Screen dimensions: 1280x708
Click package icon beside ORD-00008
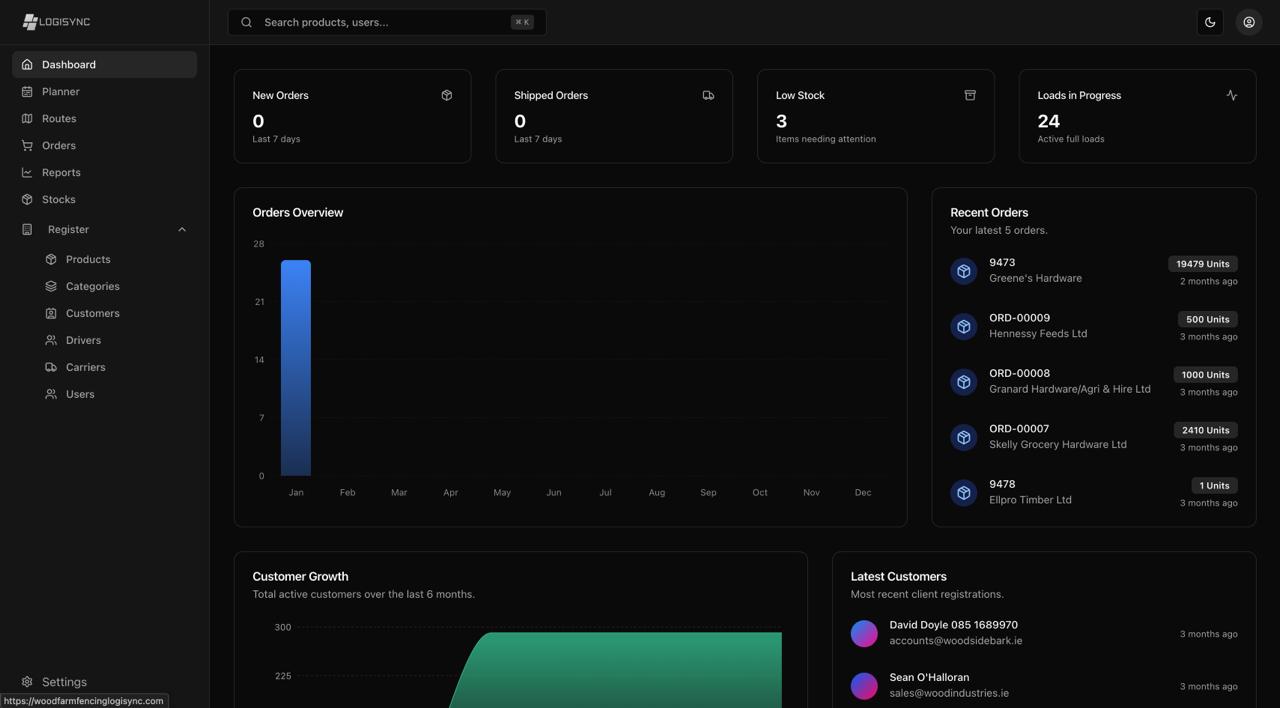point(964,382)
